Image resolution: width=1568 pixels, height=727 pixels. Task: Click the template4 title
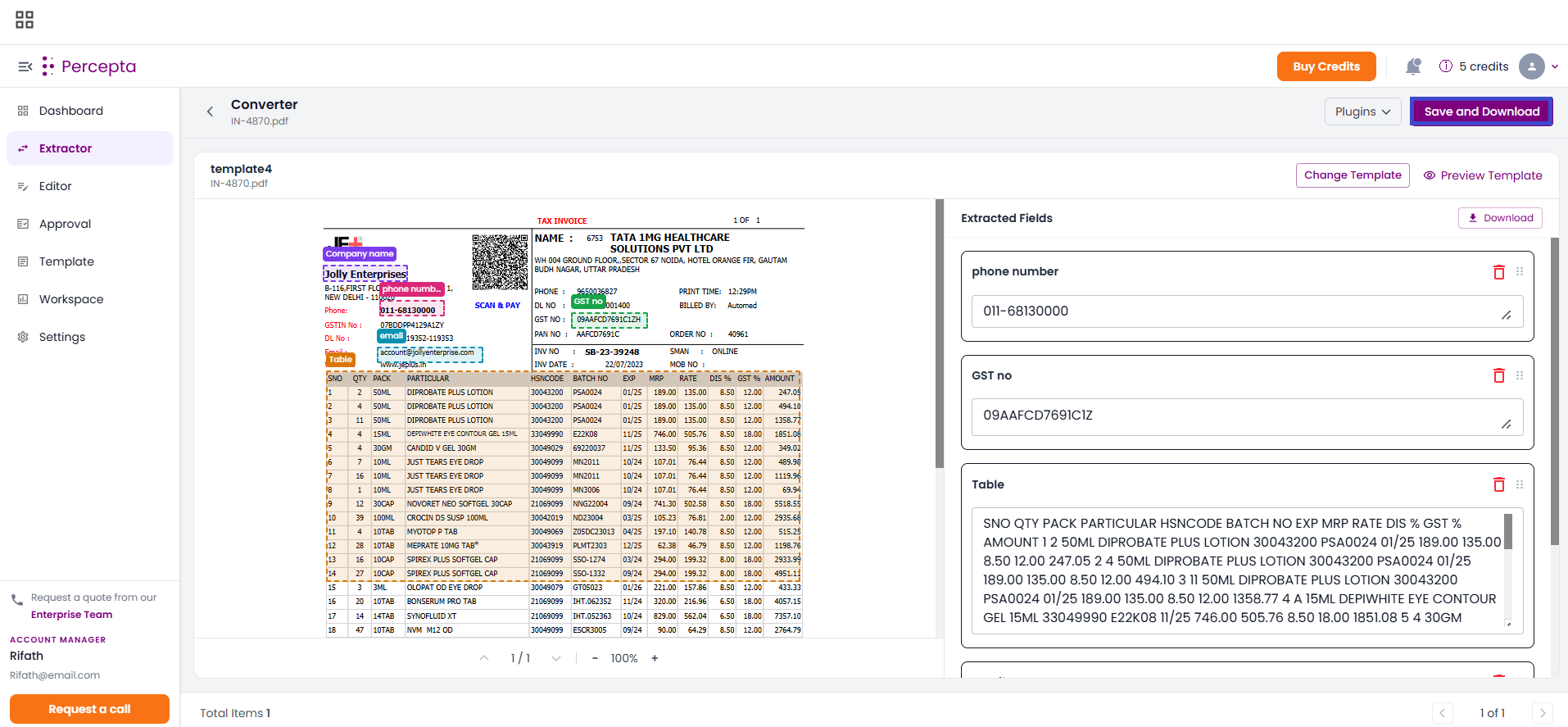pos(241,169)
